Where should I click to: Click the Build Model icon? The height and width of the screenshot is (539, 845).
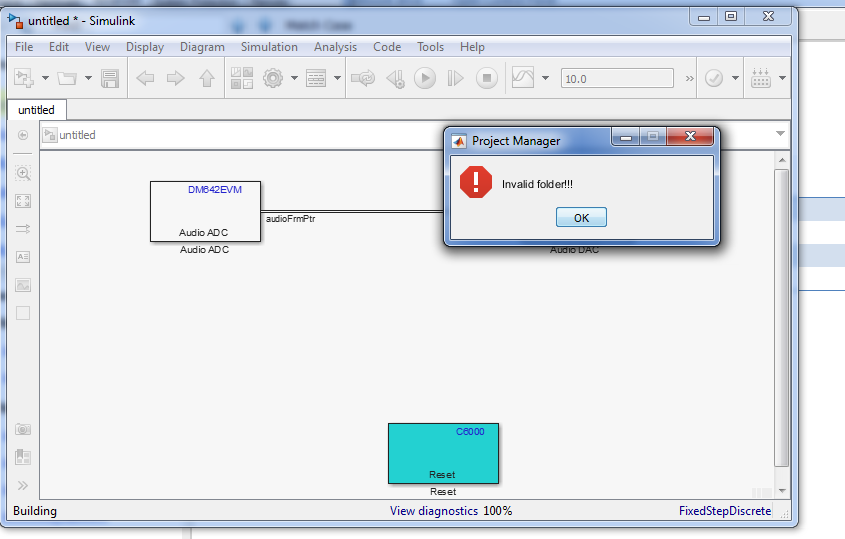tap(761, 78)
